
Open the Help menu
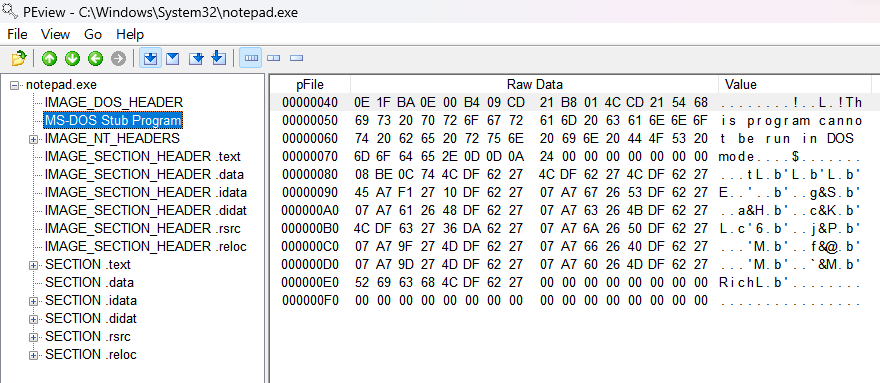pyautogui.click(x=130, y=34)
